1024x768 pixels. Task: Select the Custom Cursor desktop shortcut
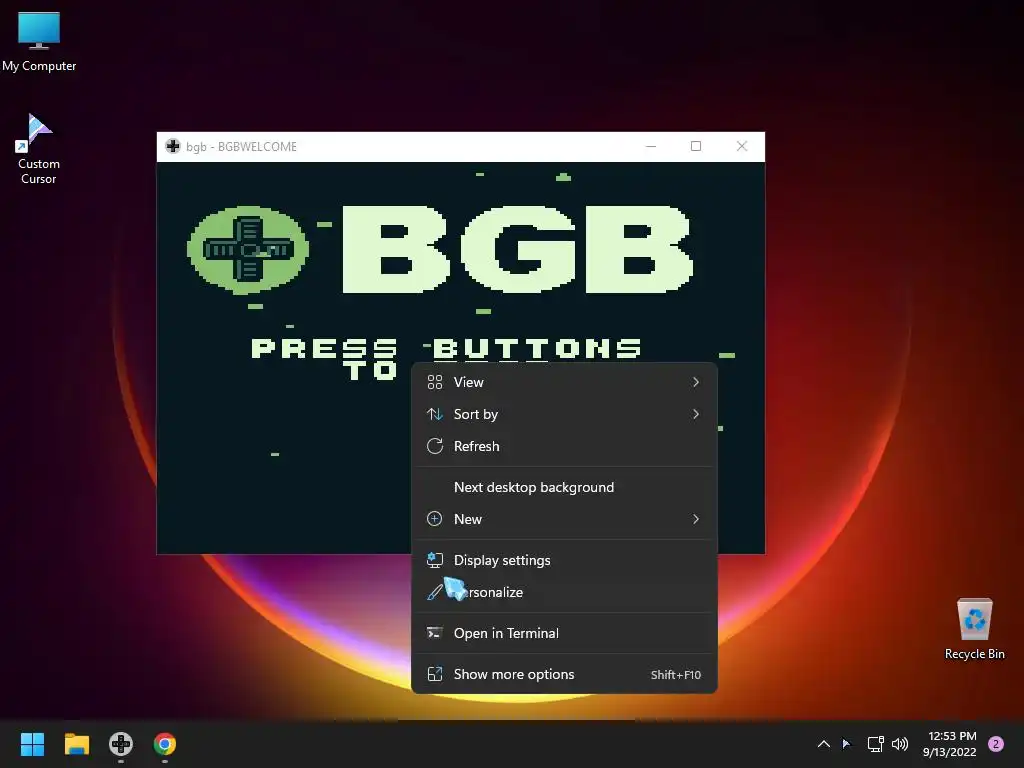(x=39, y=150)
